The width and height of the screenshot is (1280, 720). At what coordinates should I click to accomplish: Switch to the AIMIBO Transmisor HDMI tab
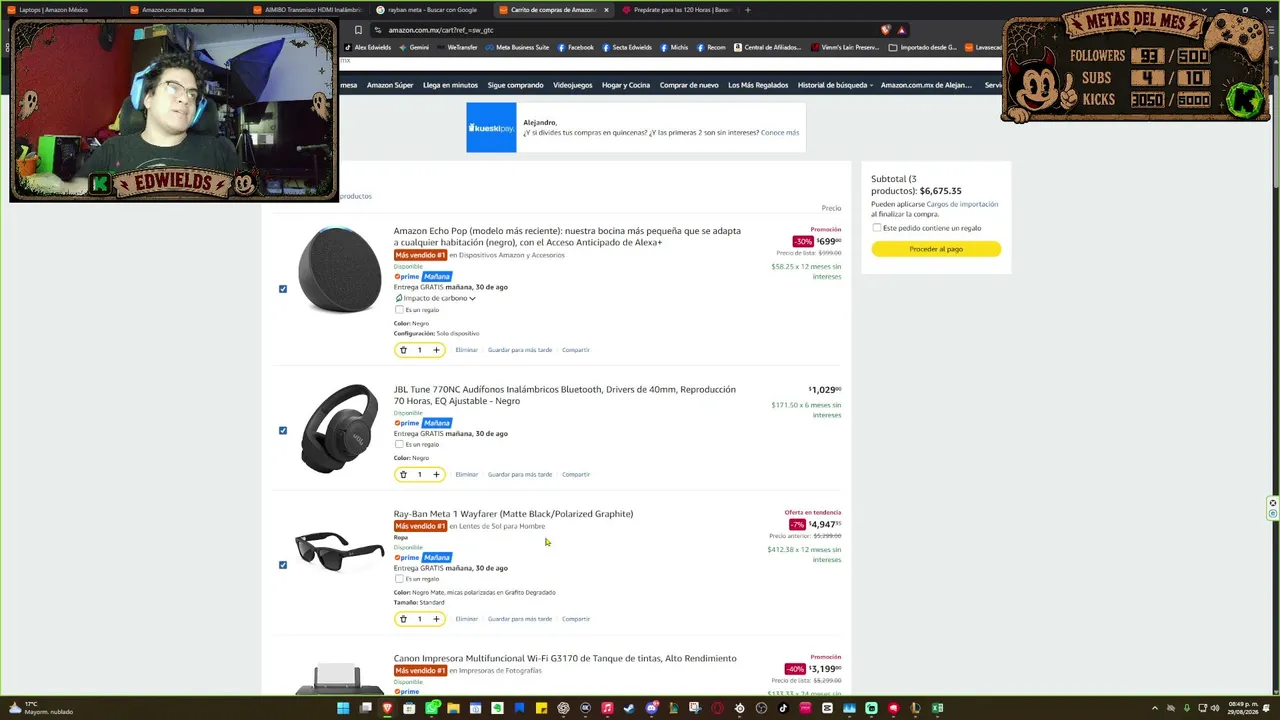click(x=308, y=10)
